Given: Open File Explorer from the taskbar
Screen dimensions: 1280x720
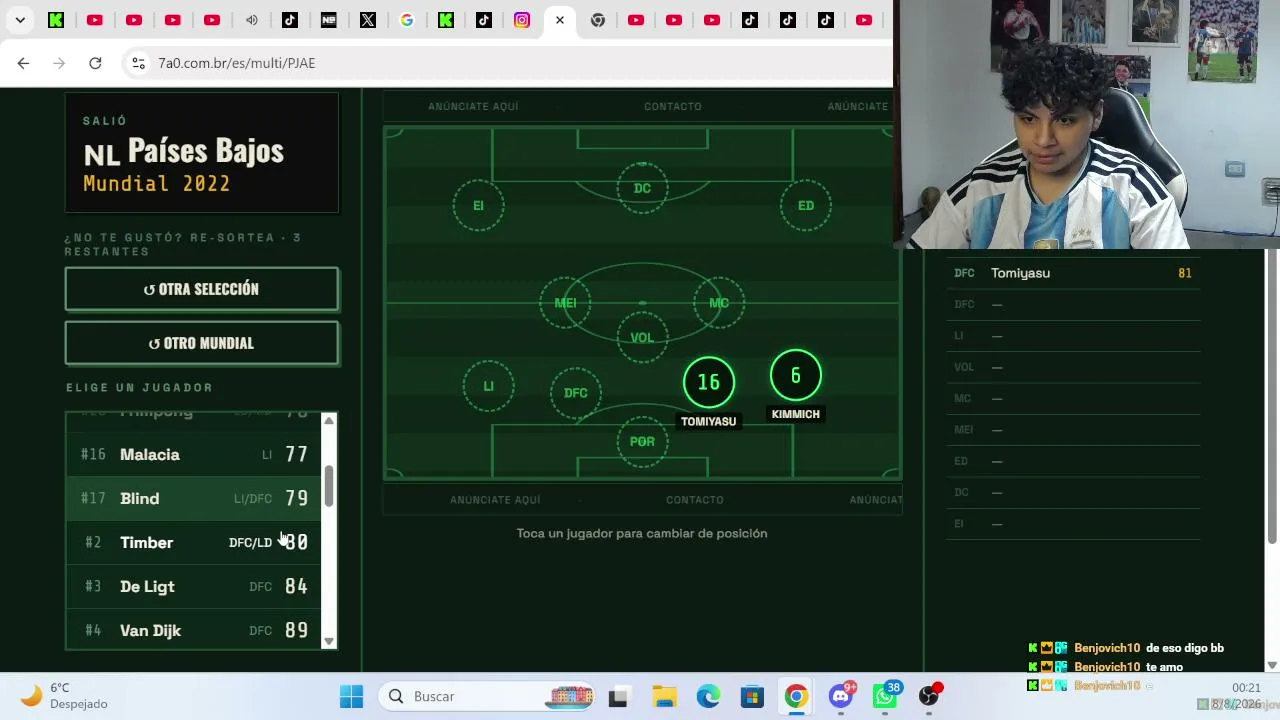Looking at the screenshot, I should [x=664, y=697].
